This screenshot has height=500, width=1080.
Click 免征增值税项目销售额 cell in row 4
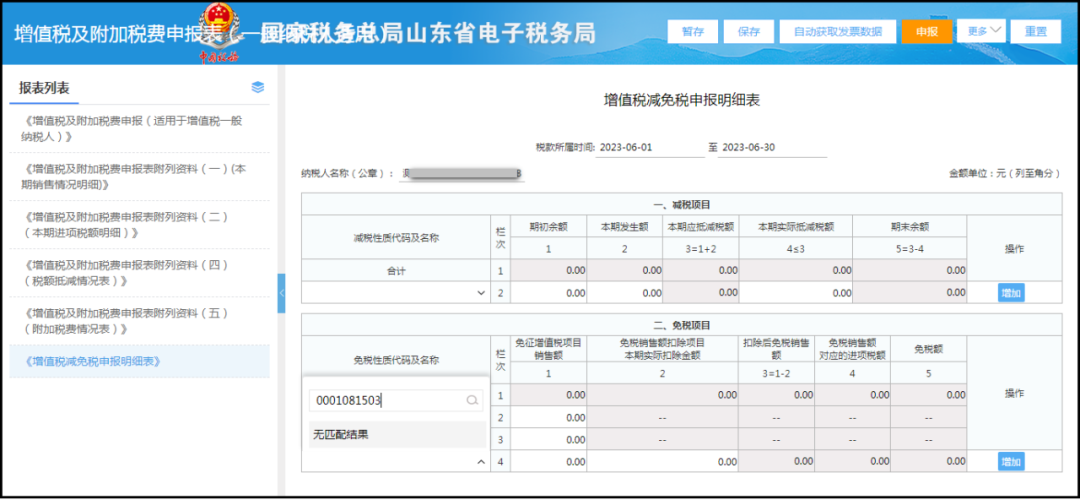548,461
